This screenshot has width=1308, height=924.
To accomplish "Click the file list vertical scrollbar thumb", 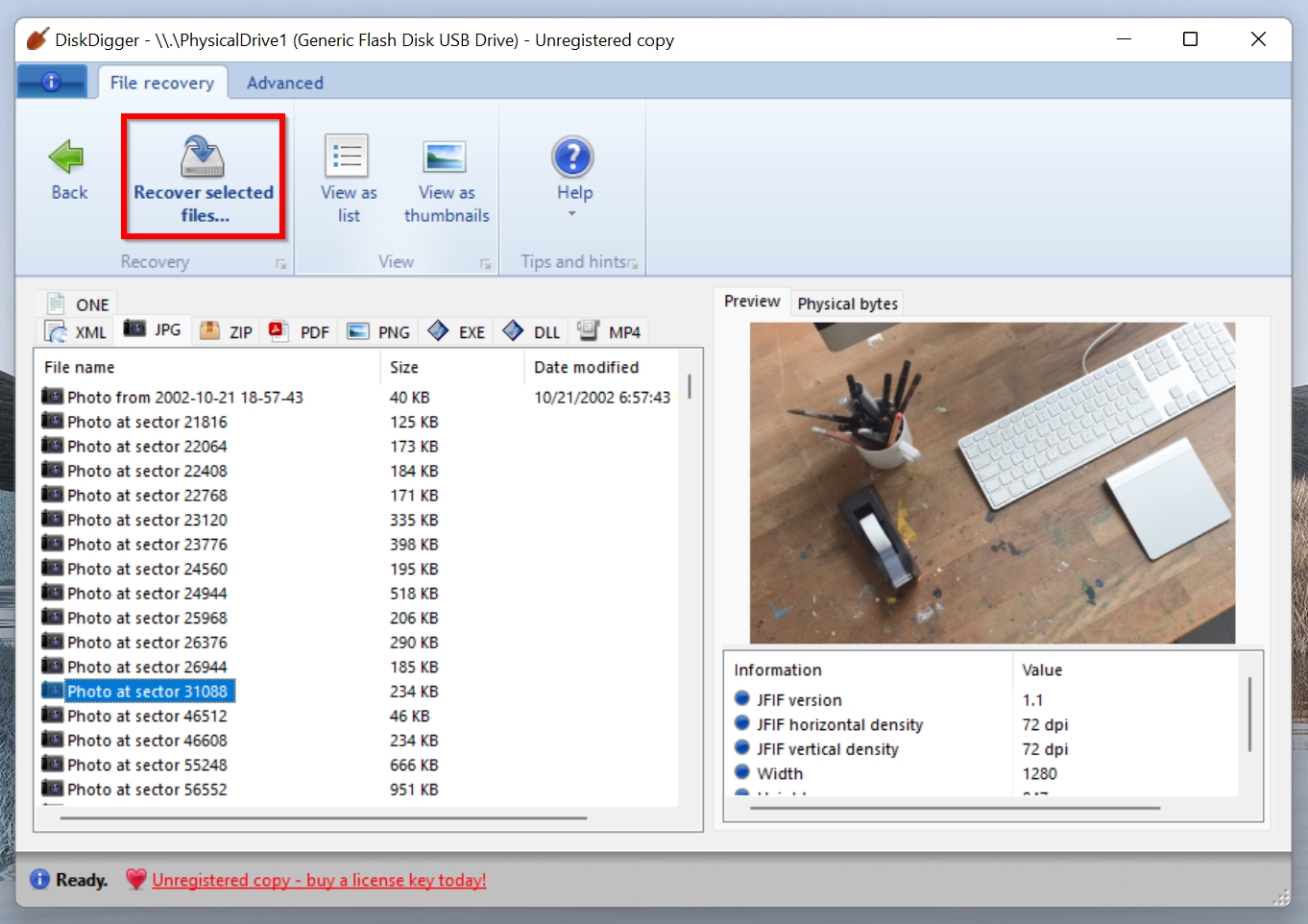I will 690,386.
